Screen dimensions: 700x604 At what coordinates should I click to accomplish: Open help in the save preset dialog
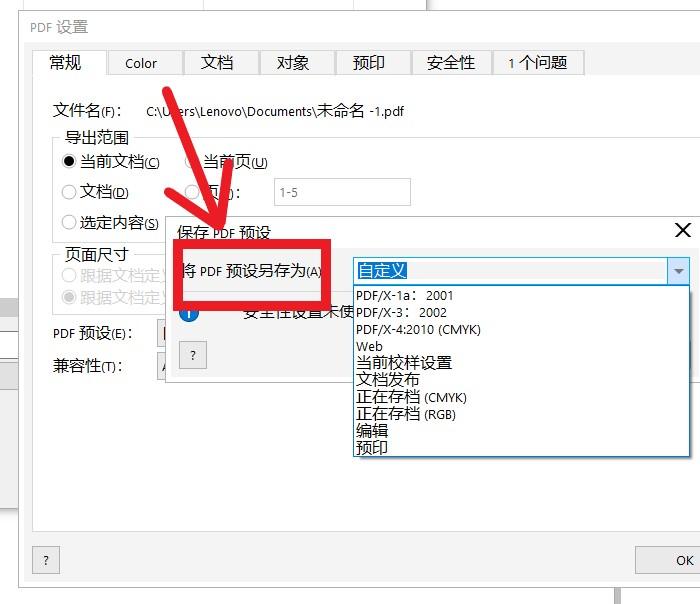193,355
